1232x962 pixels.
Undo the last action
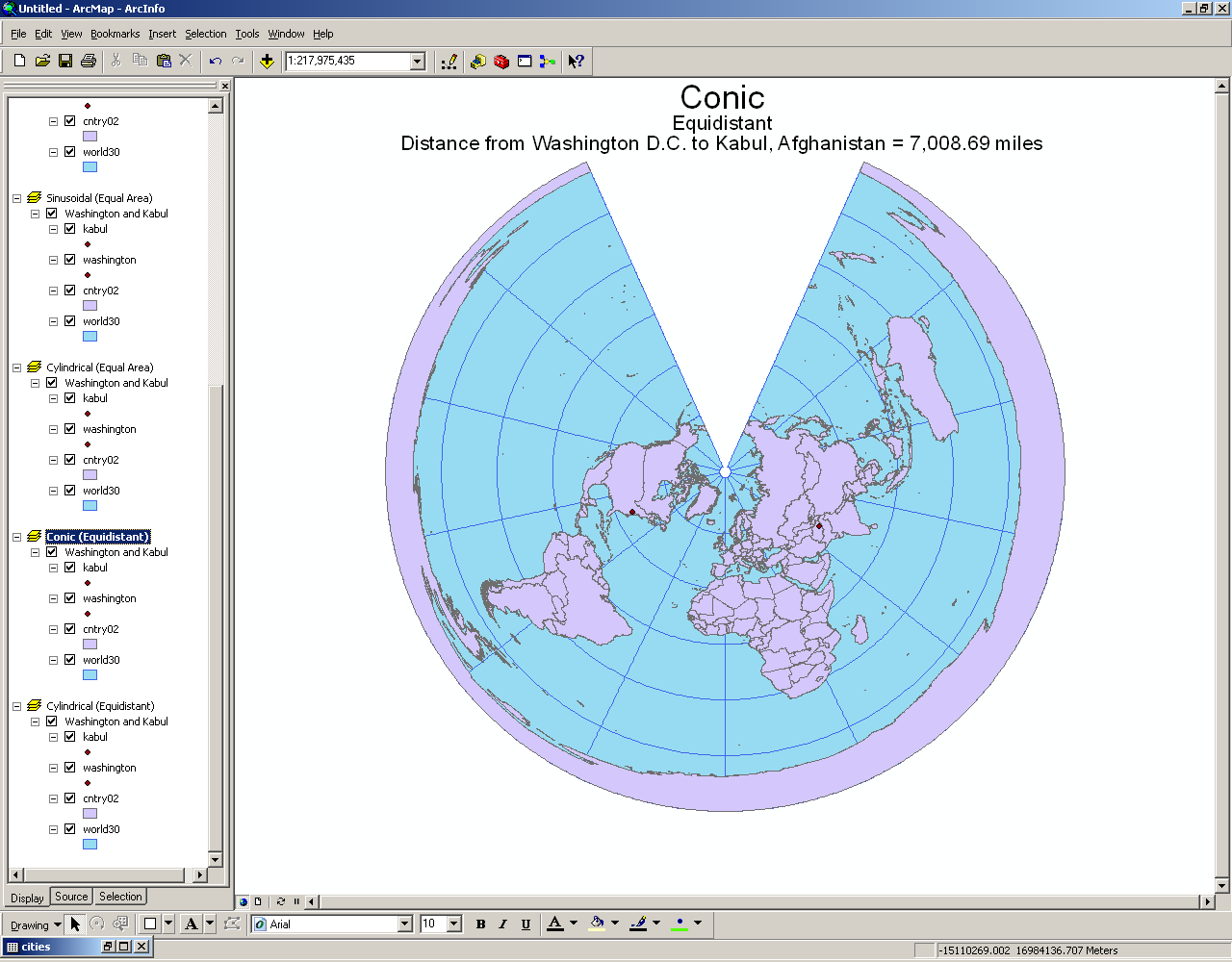coord(216,61)
